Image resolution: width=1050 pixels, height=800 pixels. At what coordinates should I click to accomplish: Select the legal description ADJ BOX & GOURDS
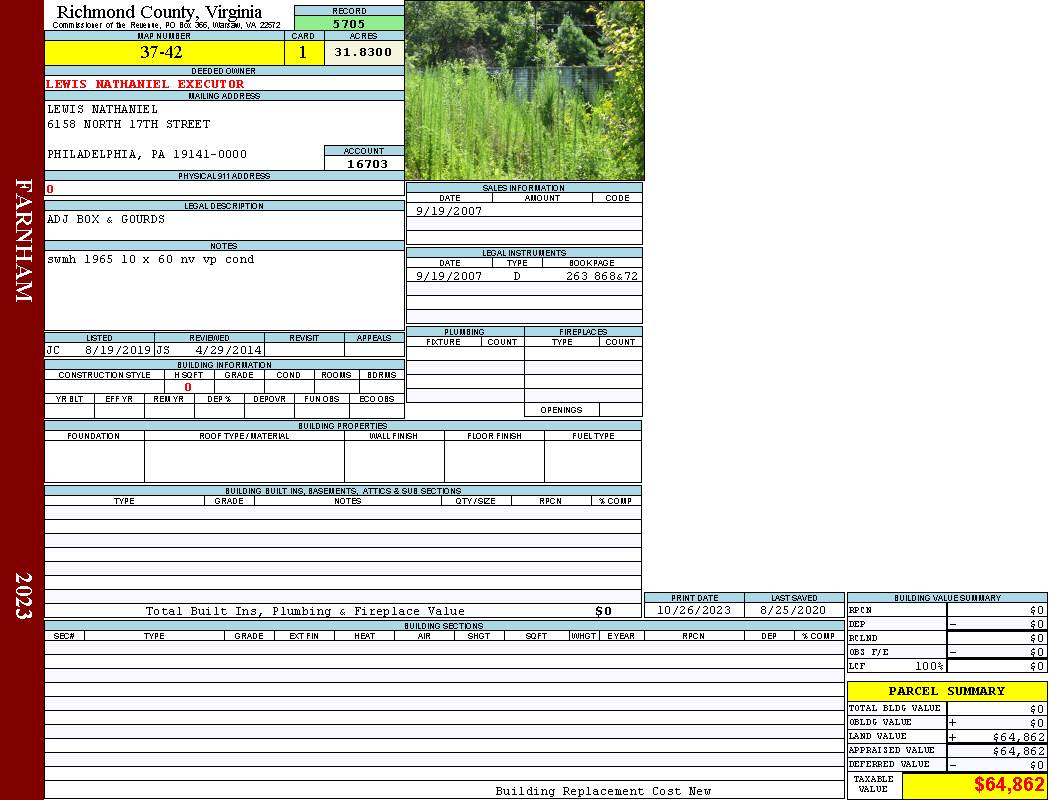(106, 219)
